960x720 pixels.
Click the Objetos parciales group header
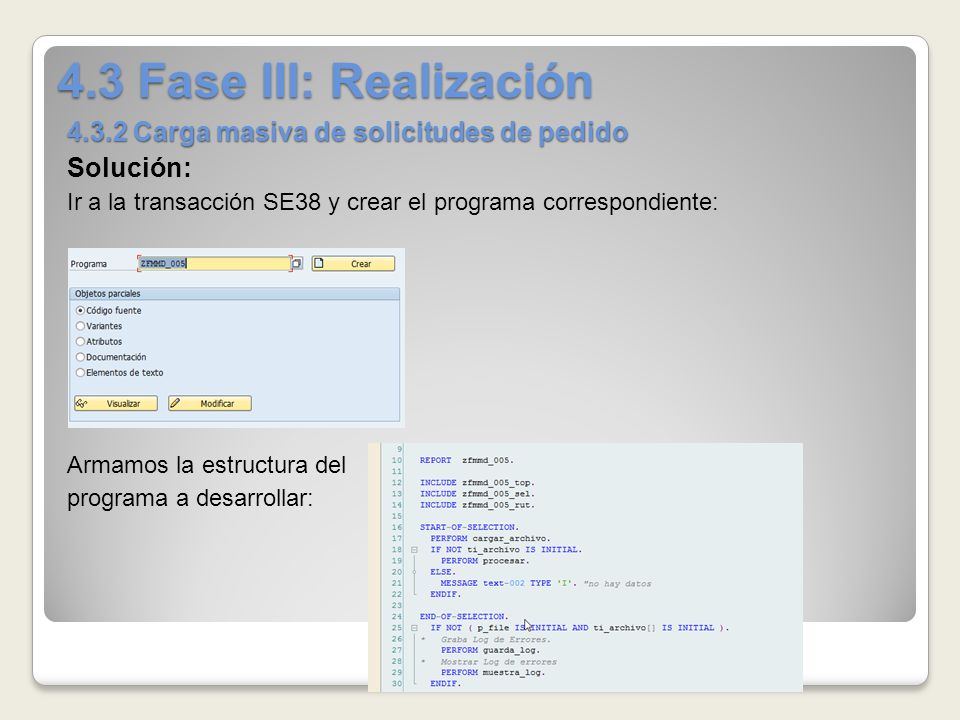click(234, 294)
